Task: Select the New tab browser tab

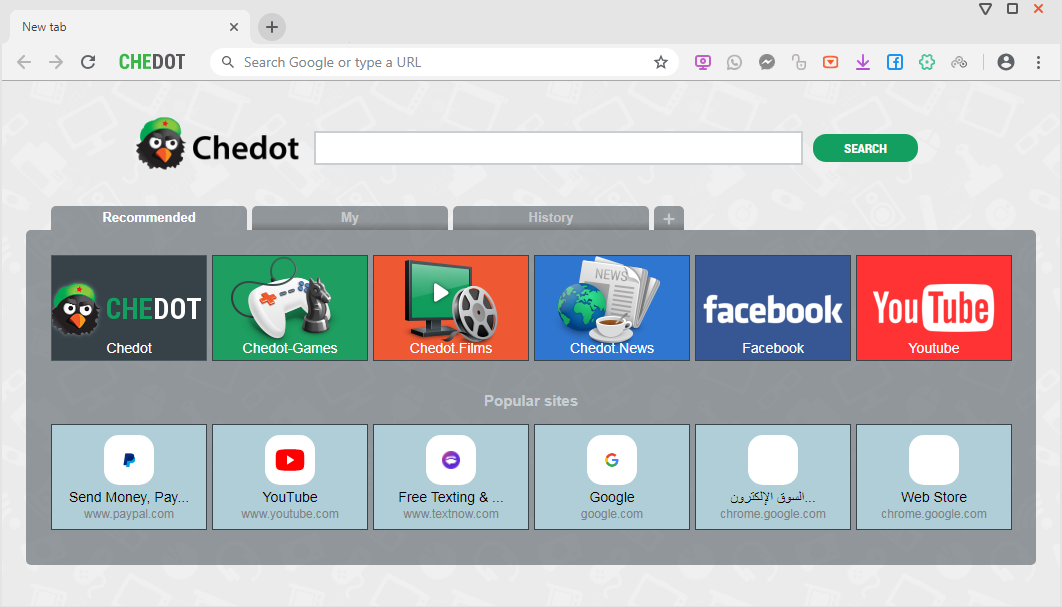Action: pos(129,27)
